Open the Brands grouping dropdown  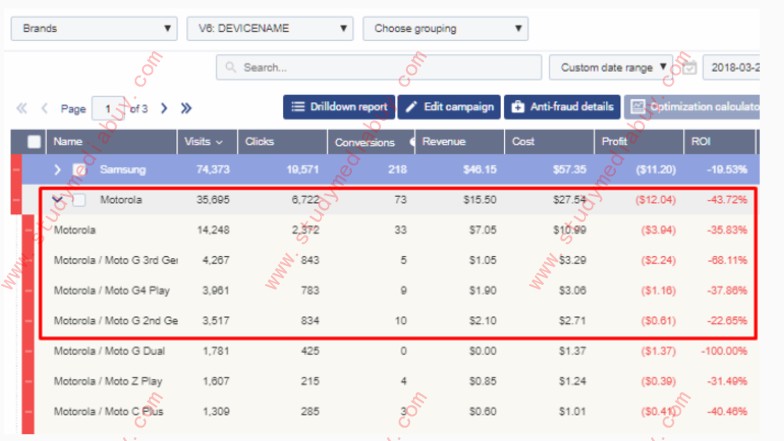tap(94, 28)
